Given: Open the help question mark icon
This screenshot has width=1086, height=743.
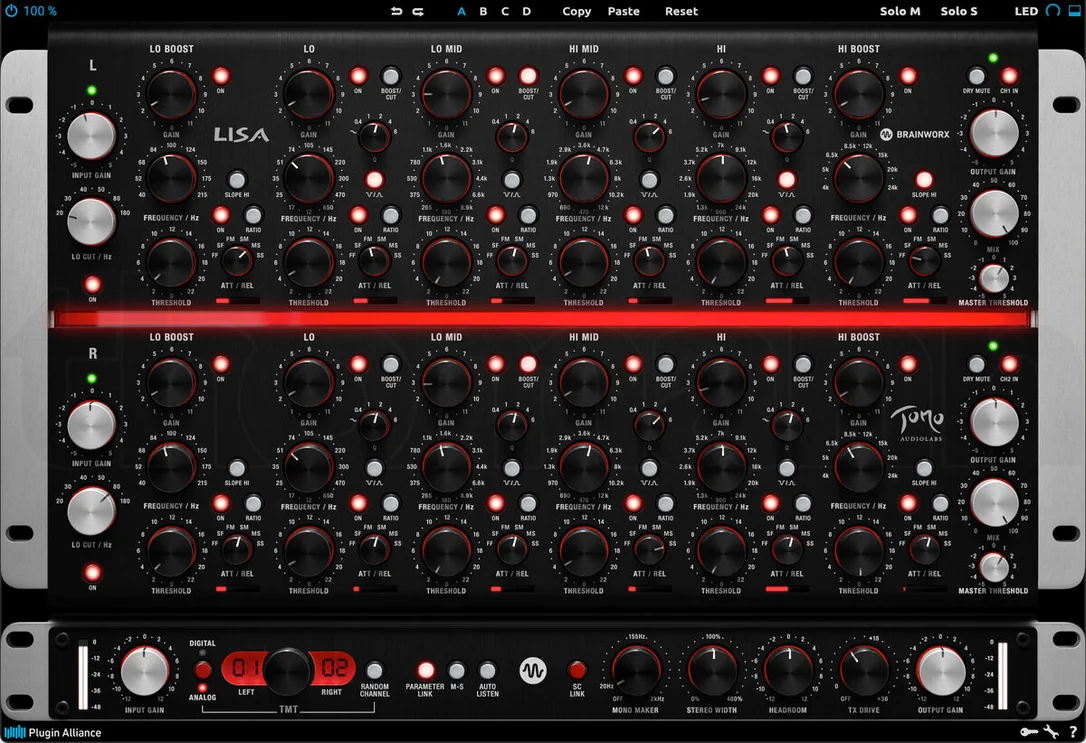Looking at the screenshot, I should pos(1073,732).
